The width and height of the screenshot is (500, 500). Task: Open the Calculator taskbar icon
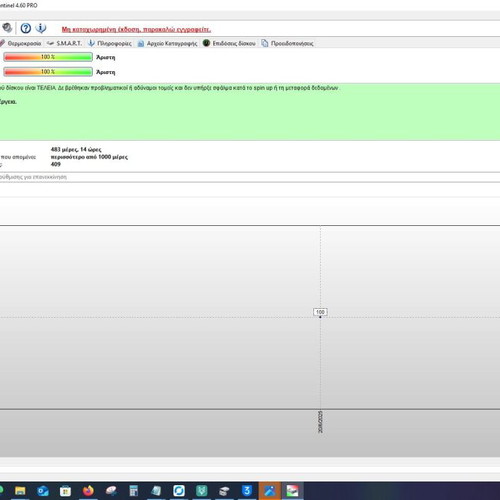tap(134, 491)
